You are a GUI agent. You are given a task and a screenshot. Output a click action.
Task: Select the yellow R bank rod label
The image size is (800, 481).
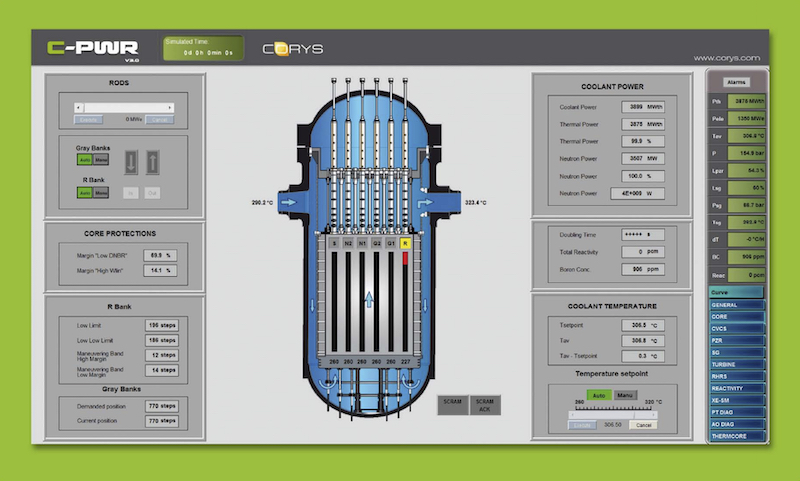point(405,242)
